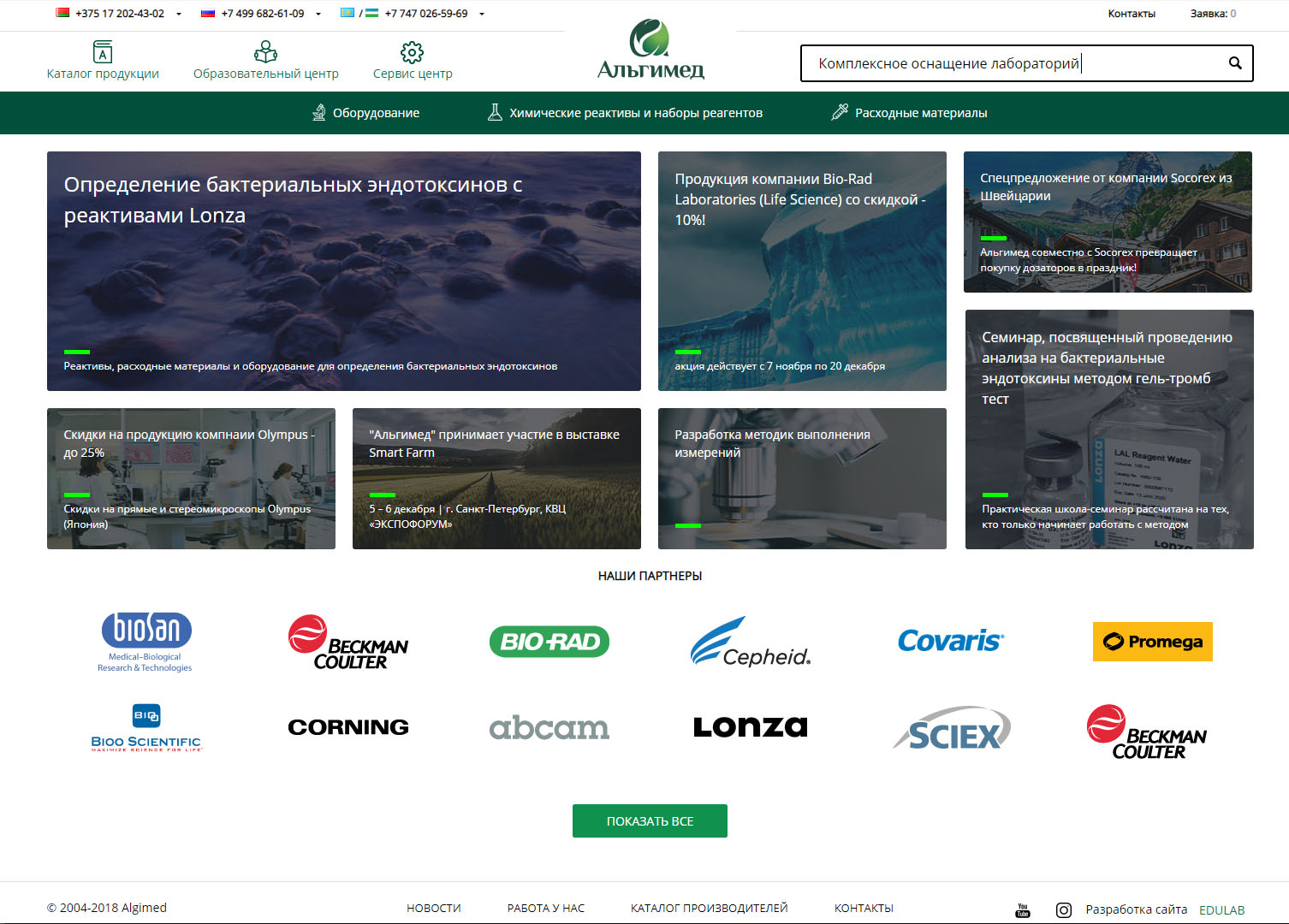
Task: Open Химические реактивы и наборы реагентов menu
Action: [636, 113]
